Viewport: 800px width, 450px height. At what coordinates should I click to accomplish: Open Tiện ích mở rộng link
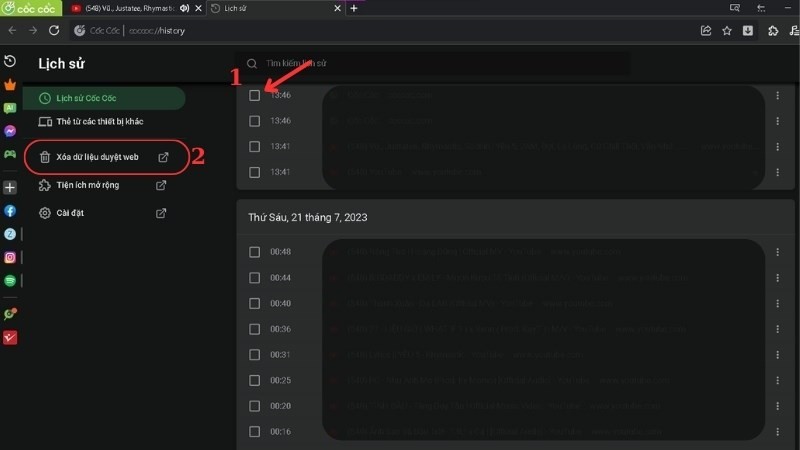pyautogui.click(x=104, y=185)
